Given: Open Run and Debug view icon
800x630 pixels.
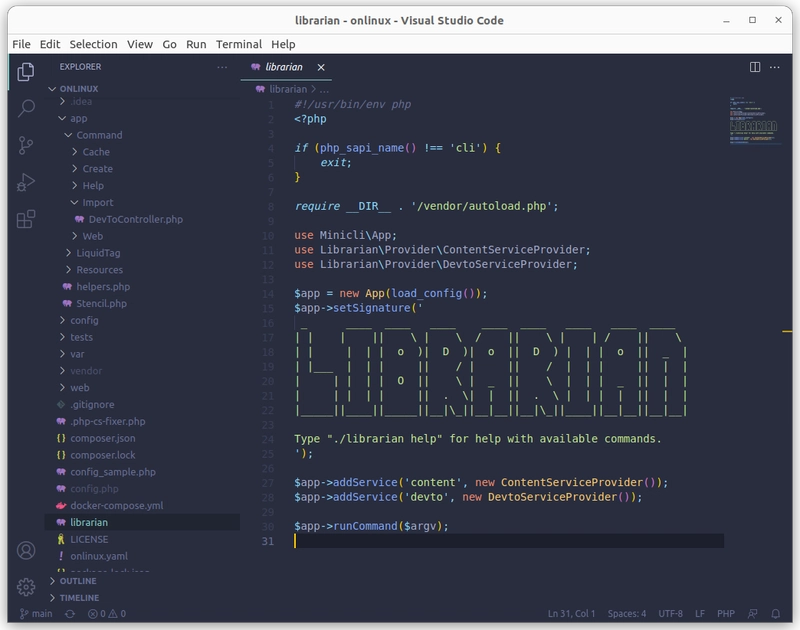Looking at the screenshot, I should (26, 182).
